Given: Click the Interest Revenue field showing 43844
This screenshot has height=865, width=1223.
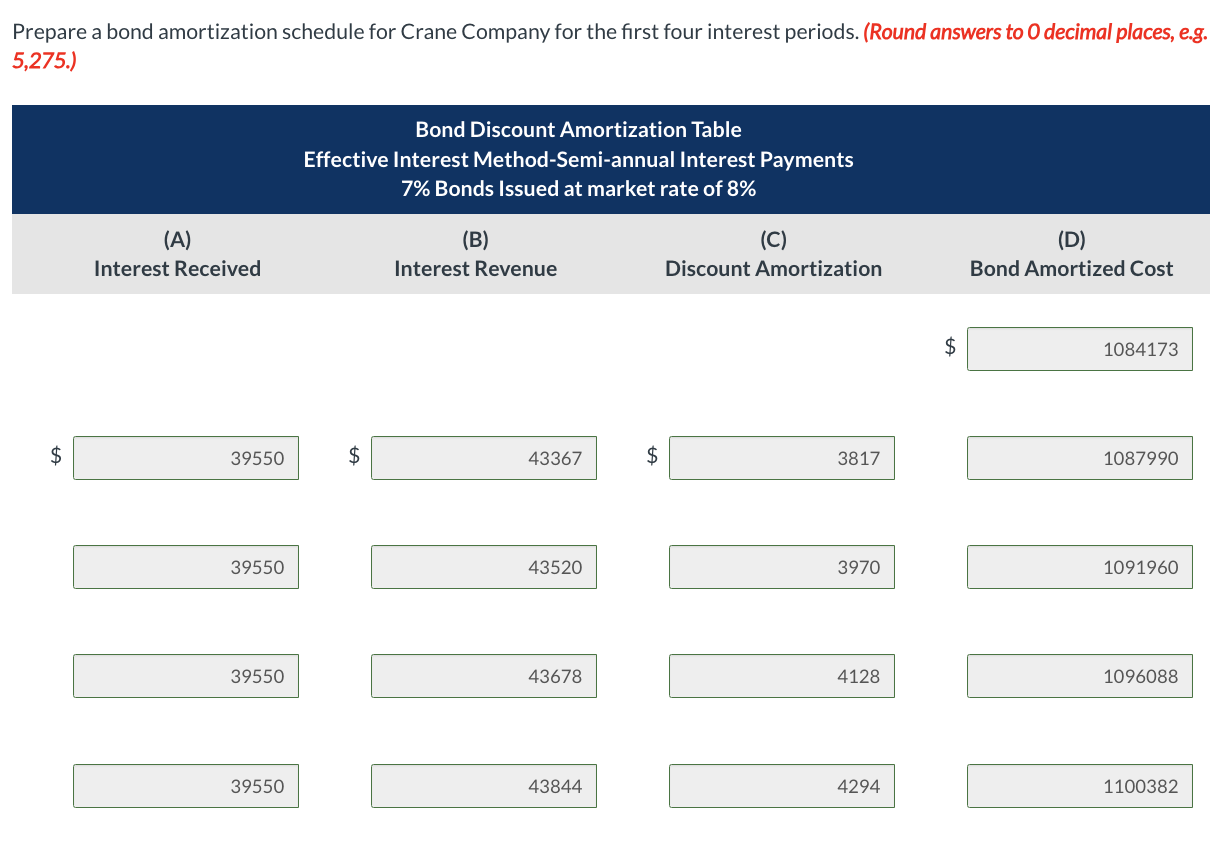Looking at the screenshot, I should click(483, 785).
